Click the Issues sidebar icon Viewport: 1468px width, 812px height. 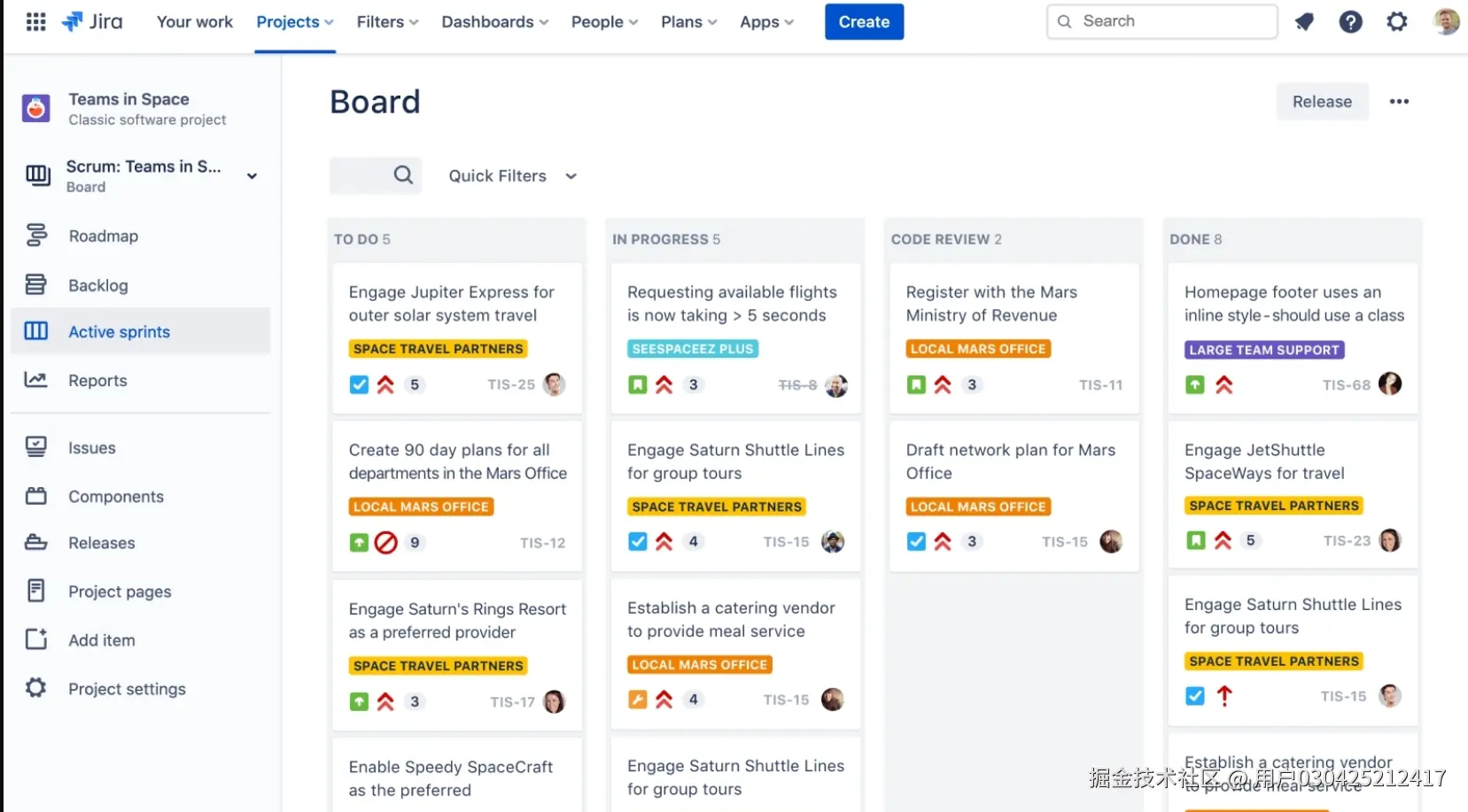[x=36, y=447]
